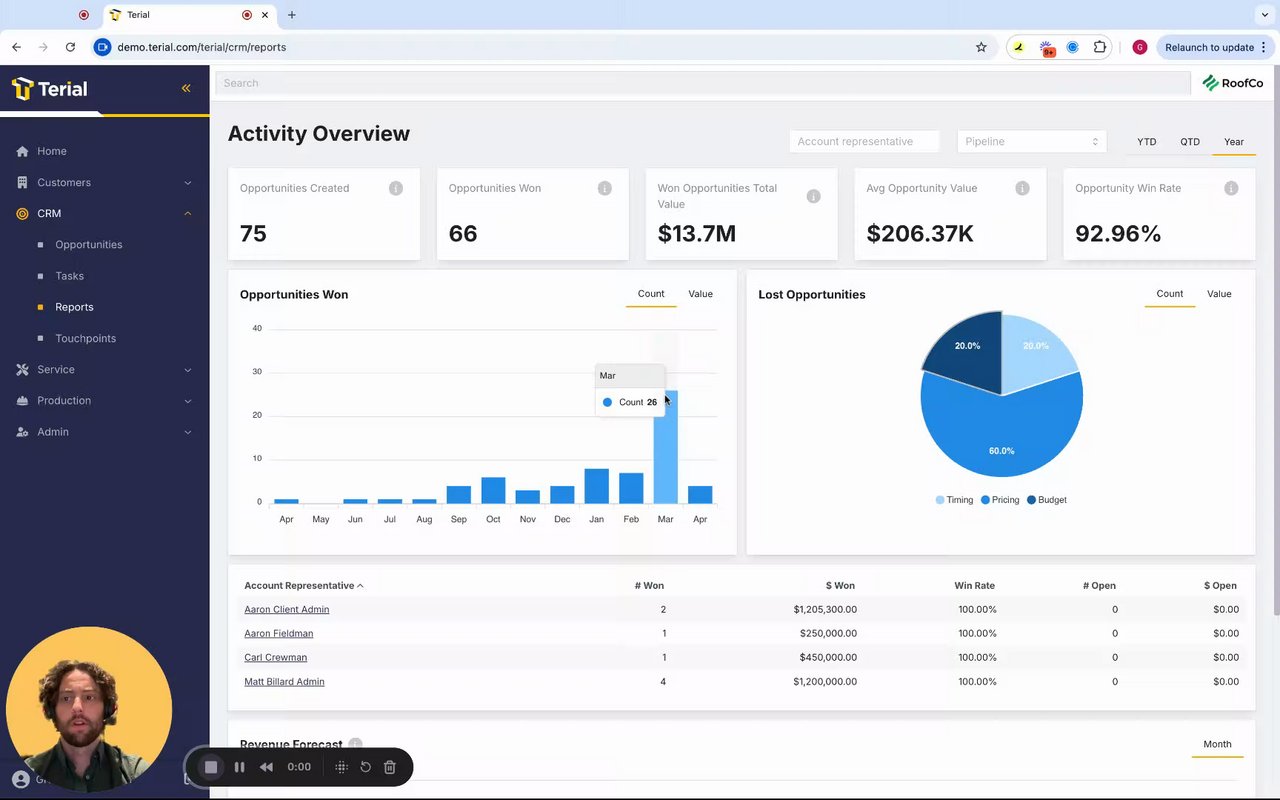Select the QTD time range tab
The height and width of the screenshot is (800, 1280).
click(x=1190, y=142)
